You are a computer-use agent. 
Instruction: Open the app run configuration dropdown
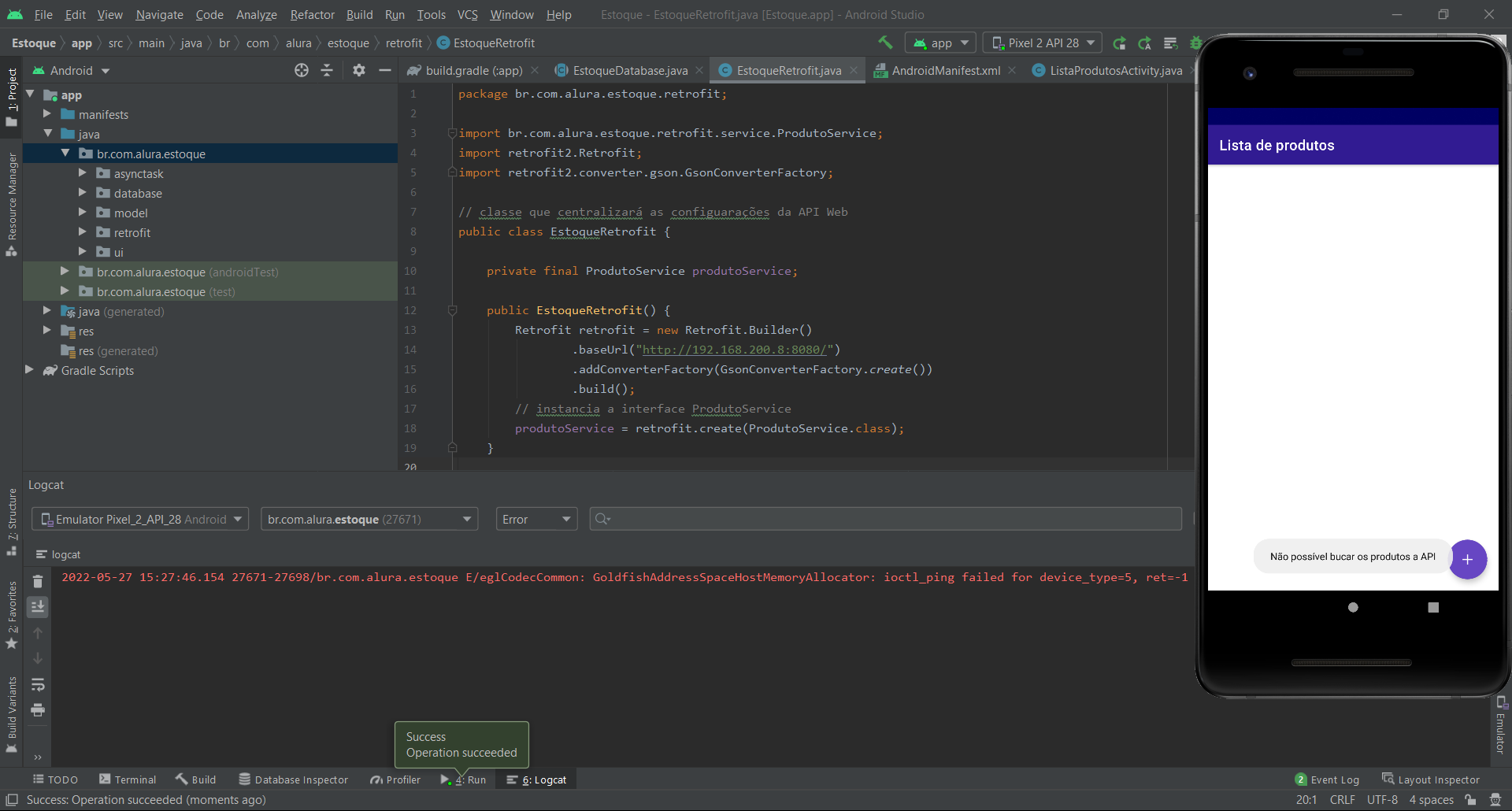tap(941, 43)
